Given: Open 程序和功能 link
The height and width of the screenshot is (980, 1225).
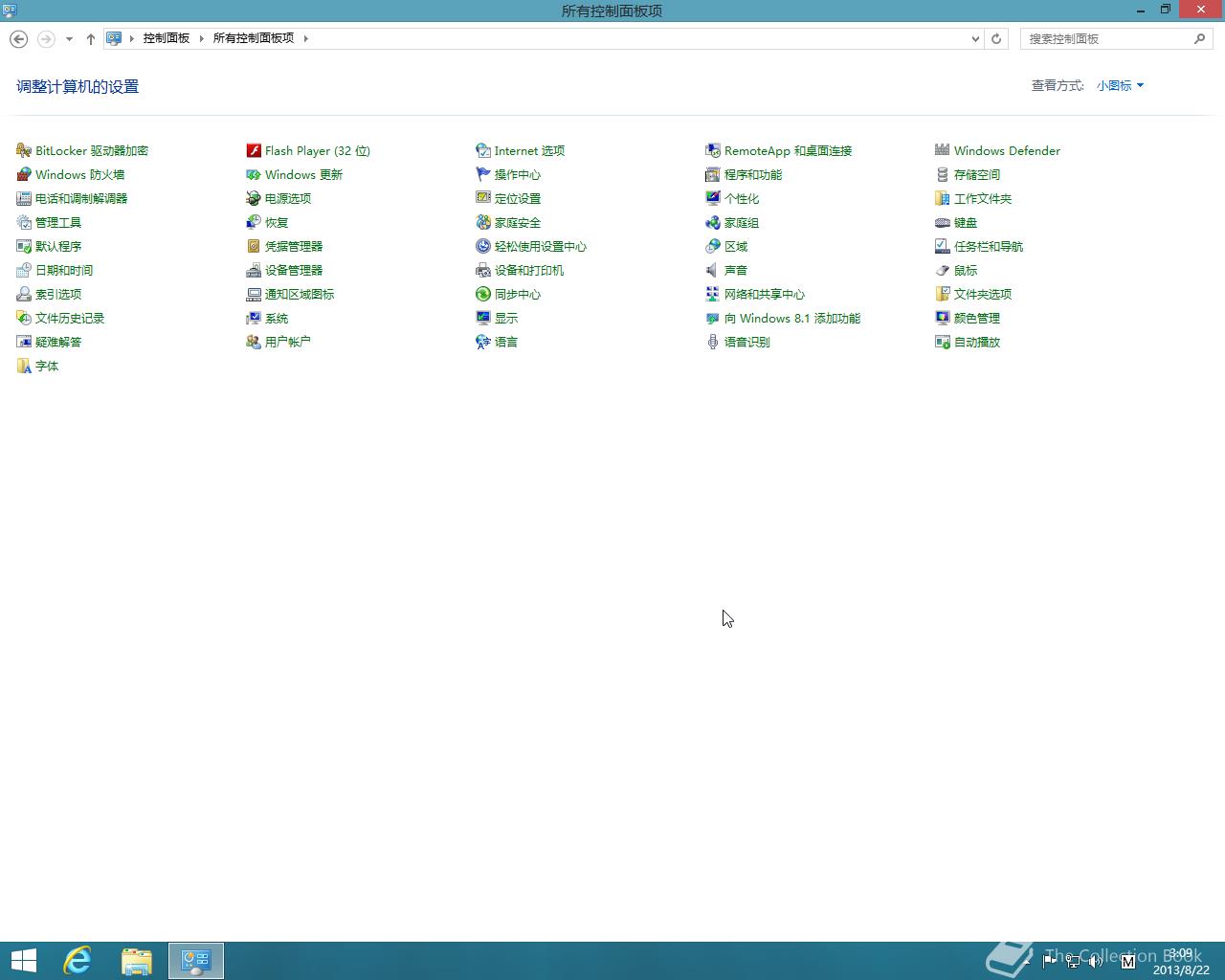Looking at the screenshot, I should (x=752, y=175).
